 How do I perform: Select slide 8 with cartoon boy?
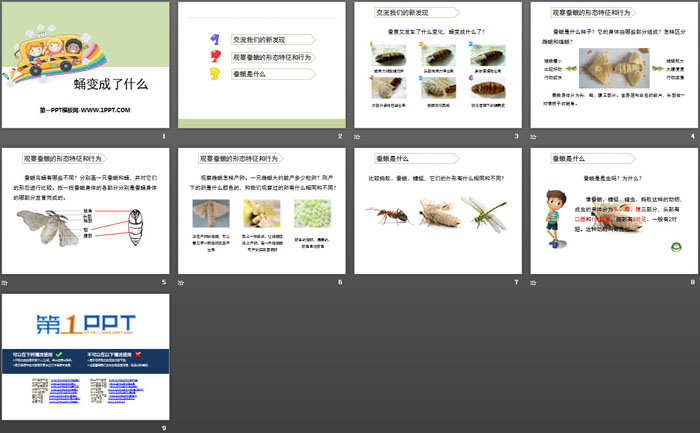coord(614,211)
